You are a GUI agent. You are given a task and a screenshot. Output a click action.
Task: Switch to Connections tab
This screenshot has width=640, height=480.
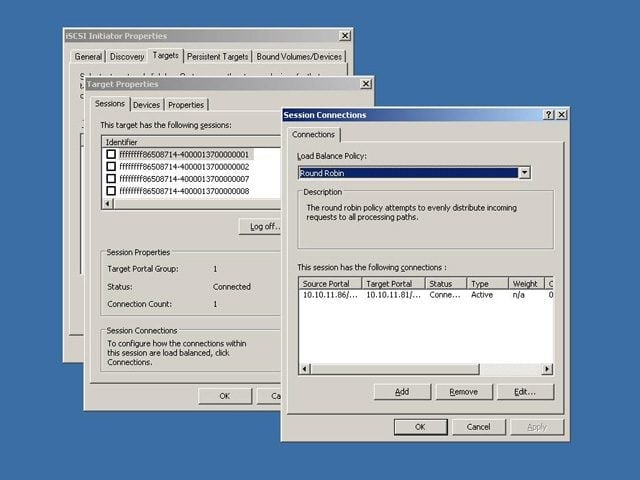pyautogui.click(x=313, y=134)
